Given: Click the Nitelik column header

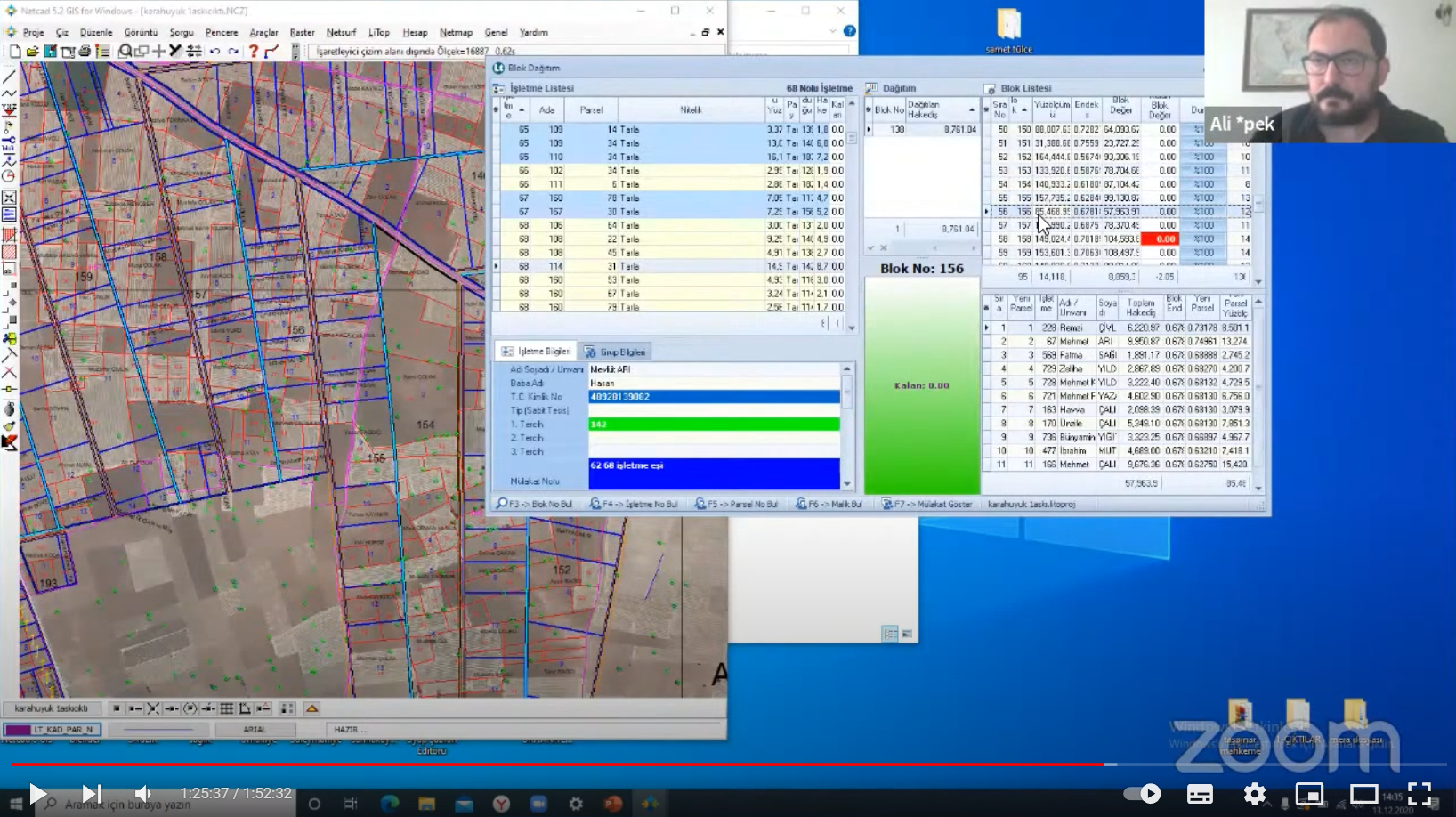Looking at the screenshot, I should pos(691,110).
